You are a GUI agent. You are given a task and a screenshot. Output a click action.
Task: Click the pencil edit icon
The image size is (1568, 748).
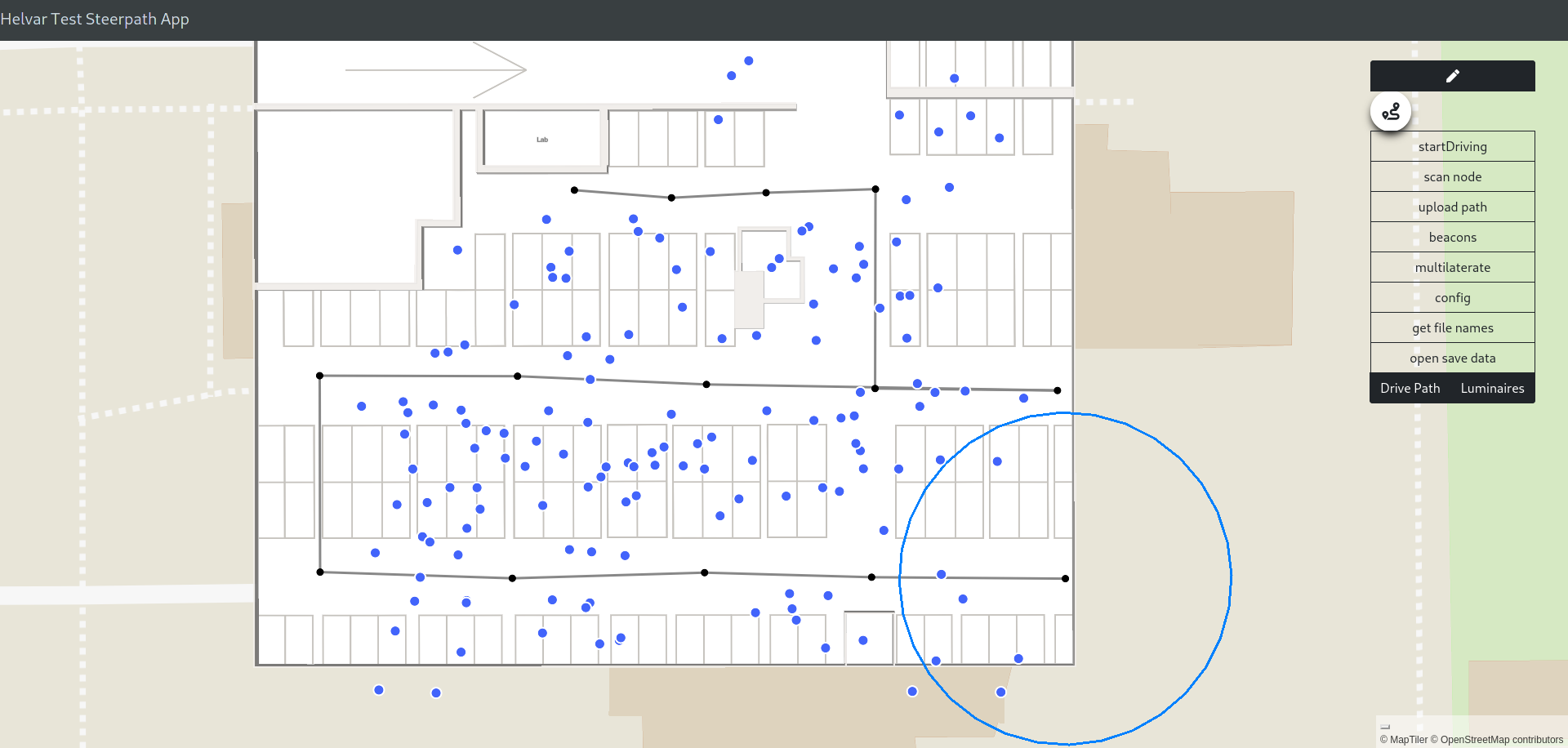coord(1452,76)
